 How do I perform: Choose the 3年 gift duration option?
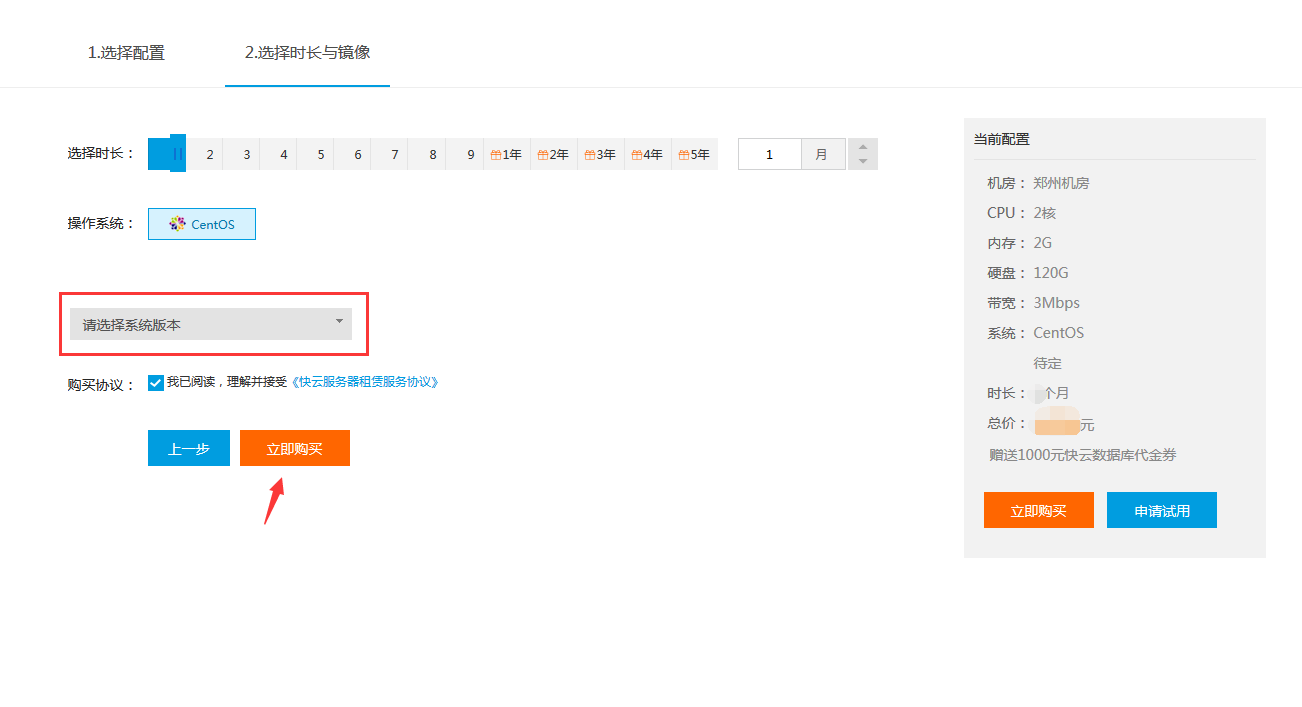coord(600,155)
